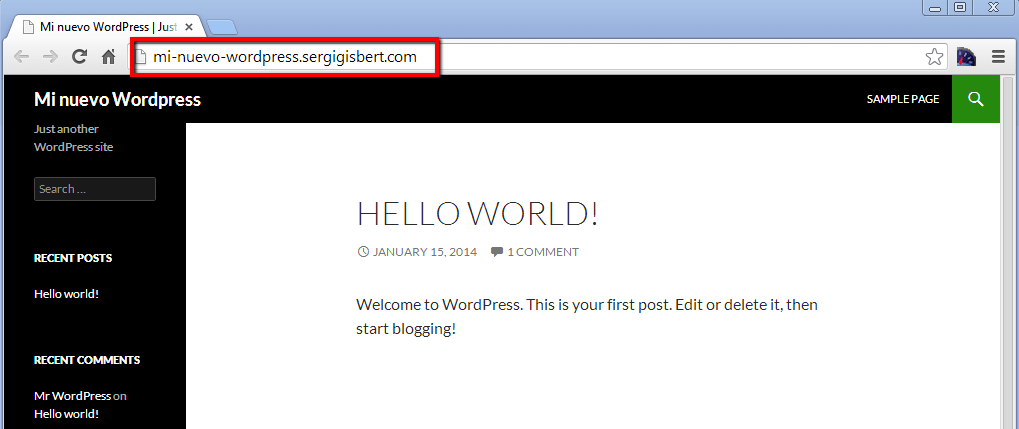Open Hello world! under Recent Posts
This screenshot has height=429, width=1019.
pyautogui.click(x=66, y=294)
